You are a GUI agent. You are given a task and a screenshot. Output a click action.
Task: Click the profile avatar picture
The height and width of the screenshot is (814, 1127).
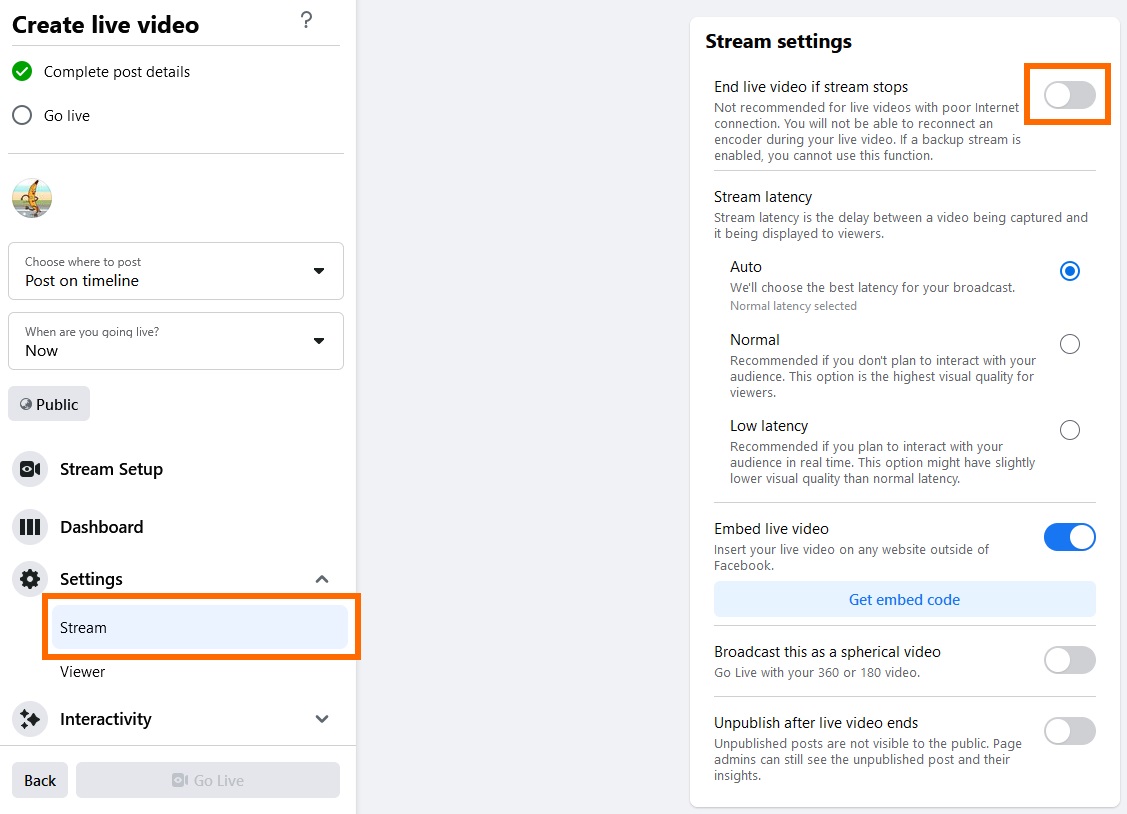point(32,198)
